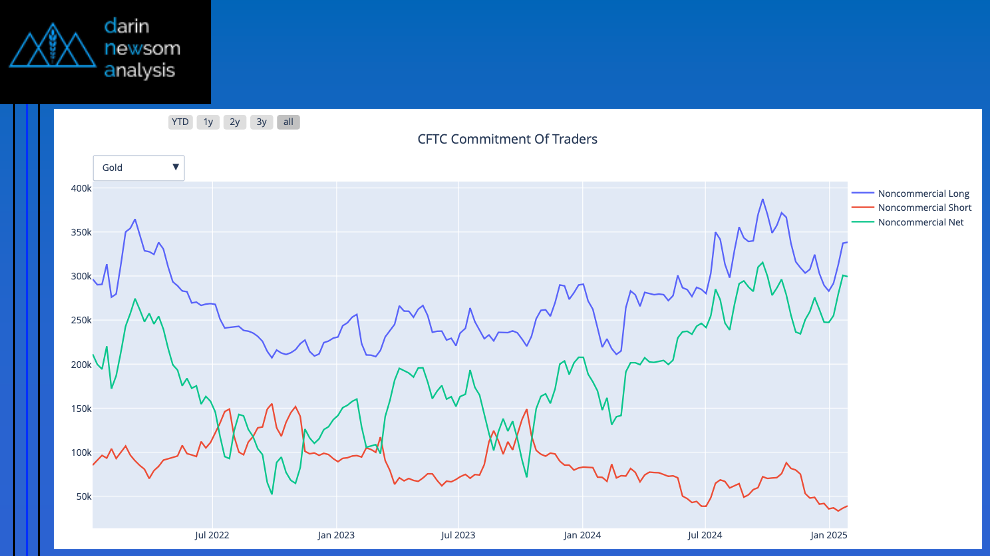
Task: Click the Jan 2025 x-axis tick label
Action: click(x=828, y=535)
